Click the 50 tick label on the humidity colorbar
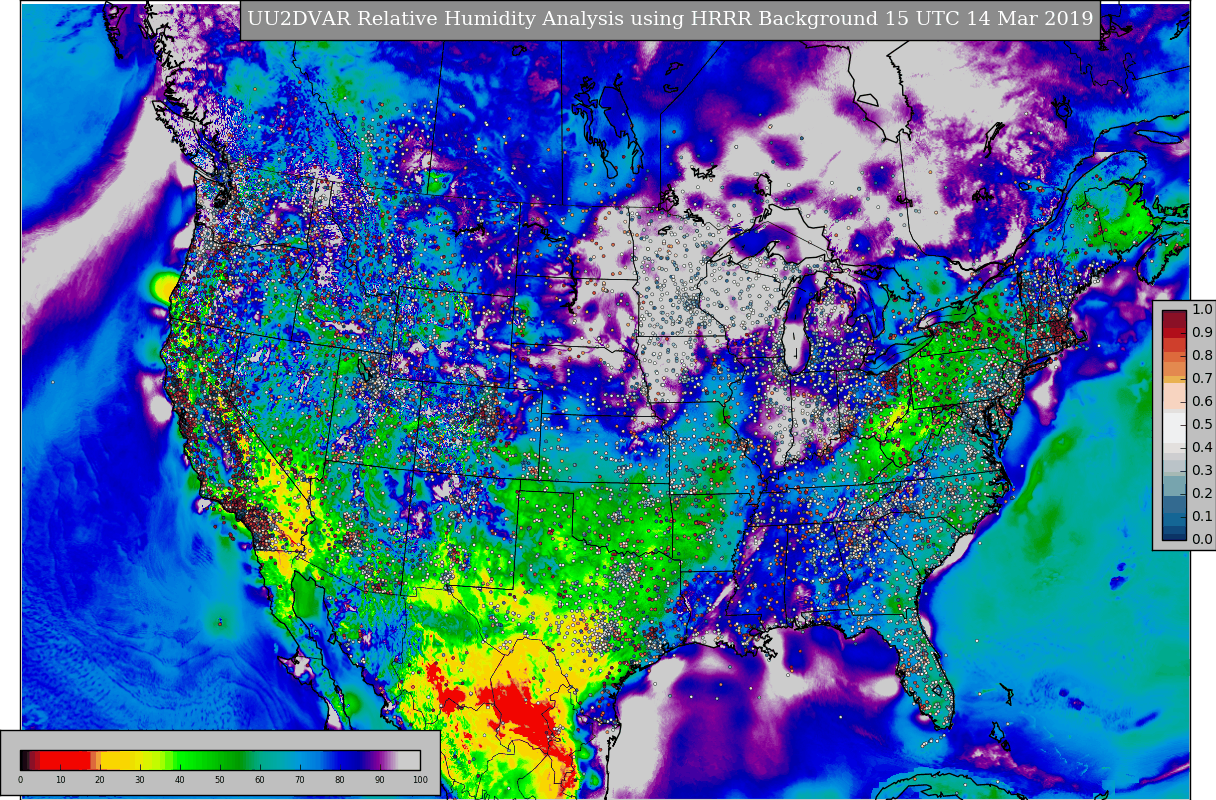 (220, 780)
